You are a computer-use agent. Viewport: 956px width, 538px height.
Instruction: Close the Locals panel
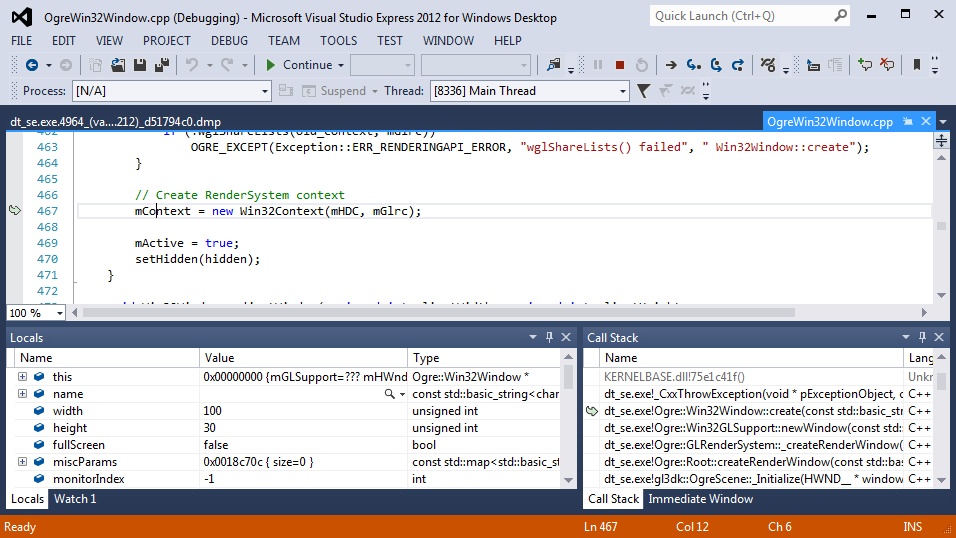point(566,337)
